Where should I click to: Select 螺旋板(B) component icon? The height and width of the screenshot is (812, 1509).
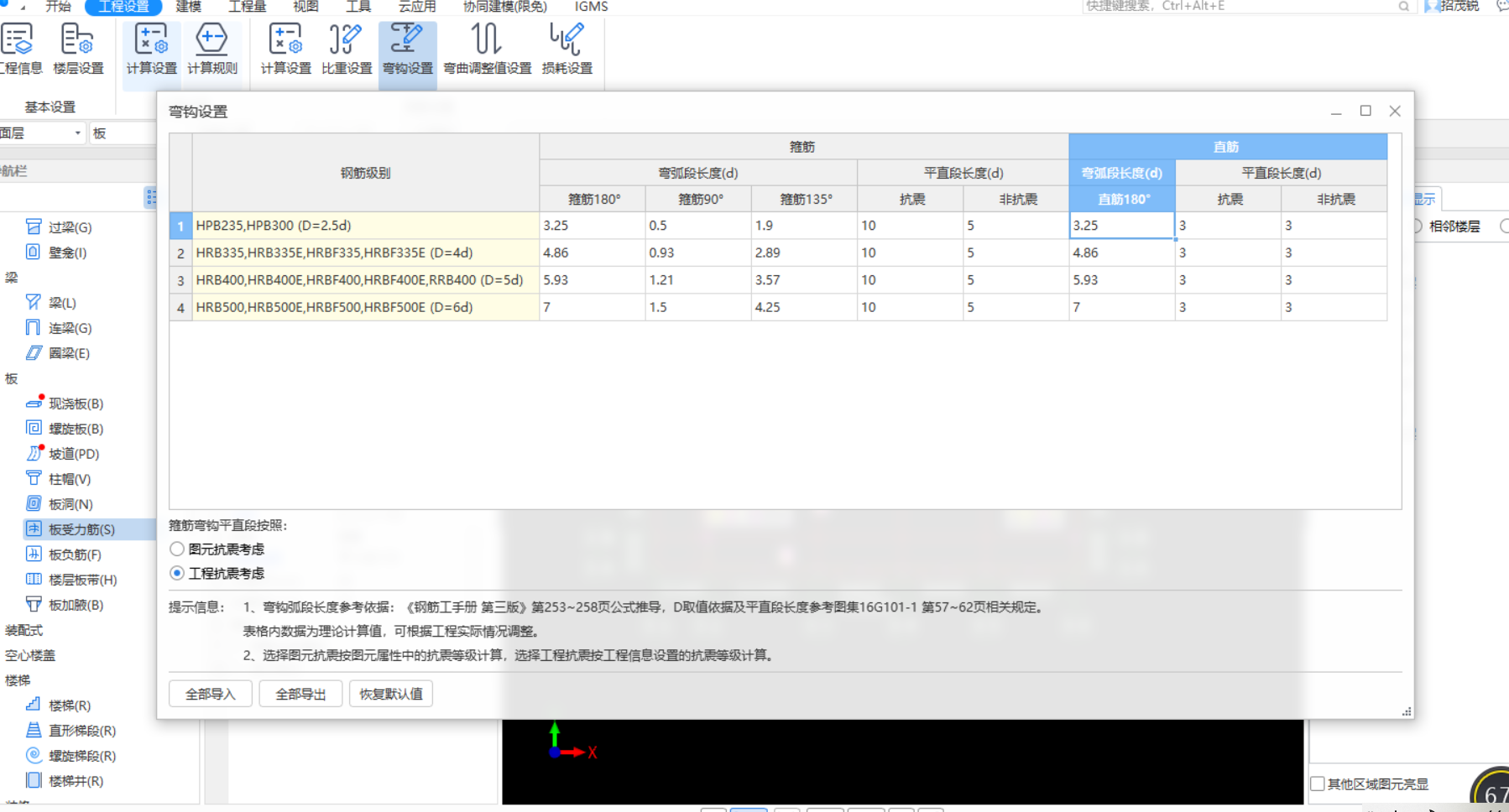34,428
